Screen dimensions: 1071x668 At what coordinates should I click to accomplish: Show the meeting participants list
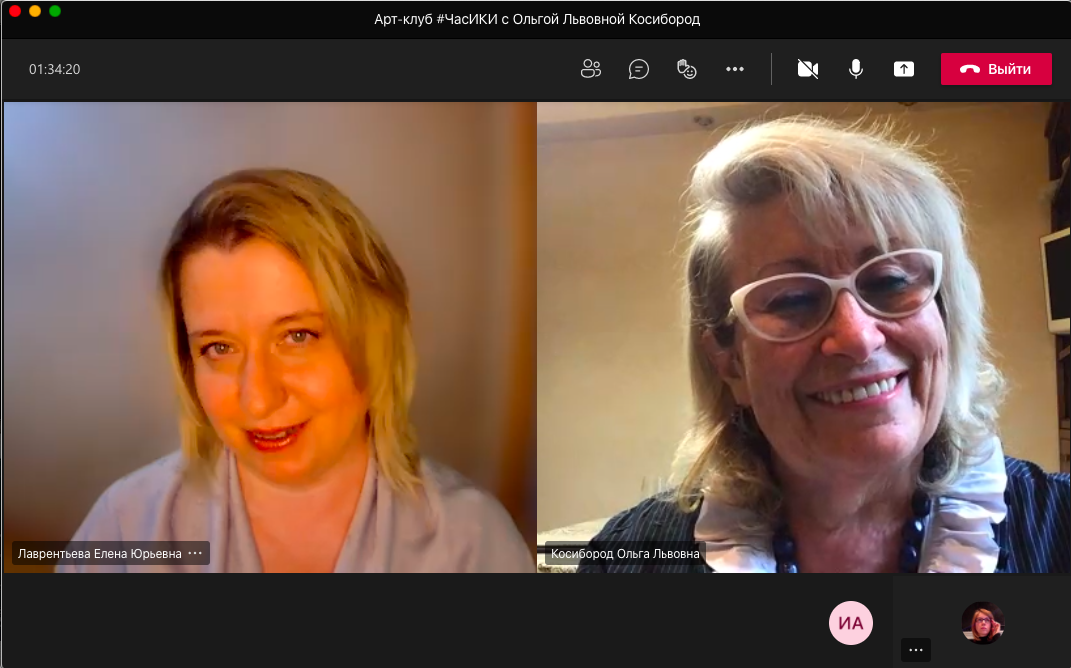[591, 69]
